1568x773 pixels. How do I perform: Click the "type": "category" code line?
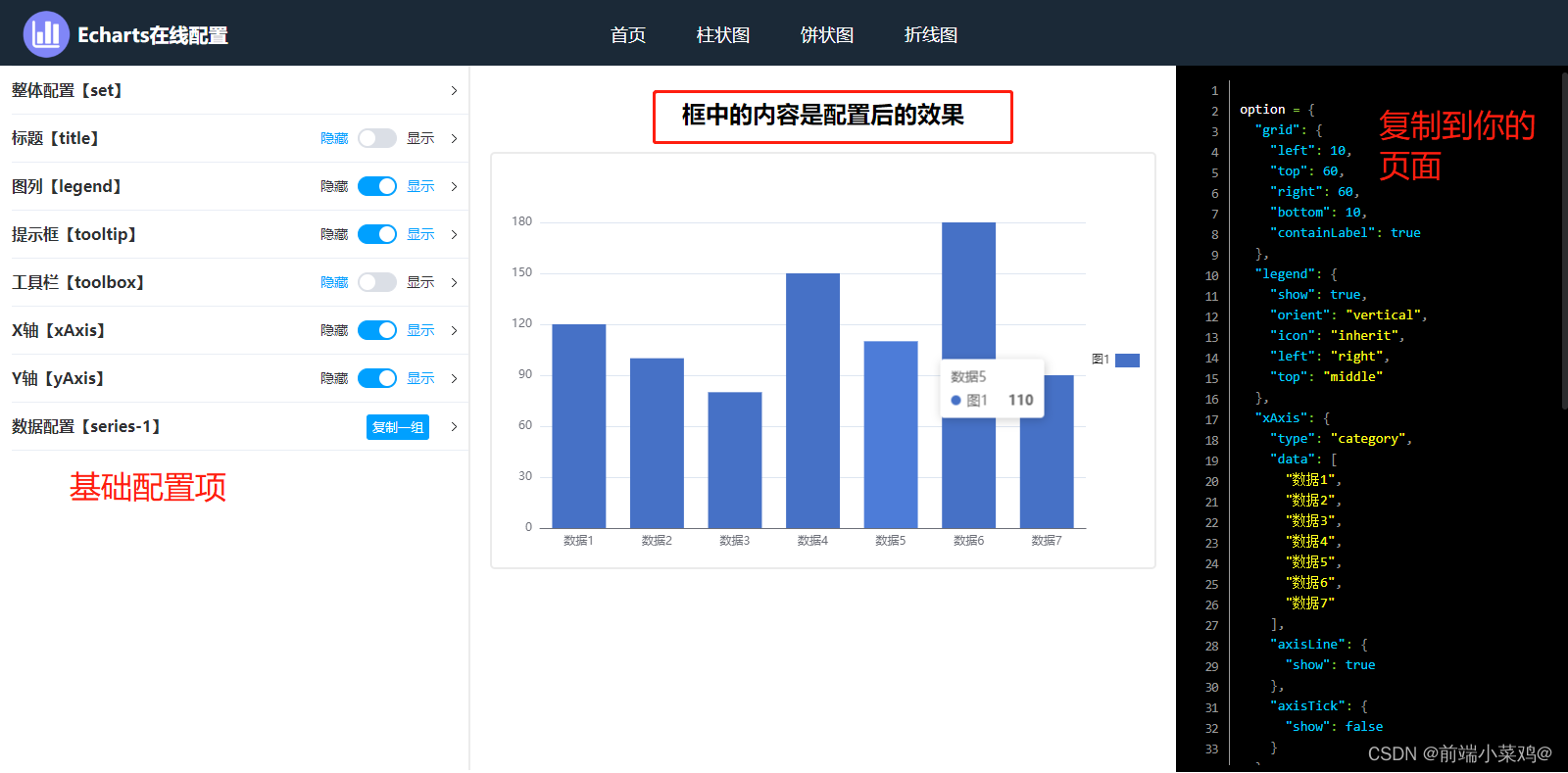pos(1341,439)
